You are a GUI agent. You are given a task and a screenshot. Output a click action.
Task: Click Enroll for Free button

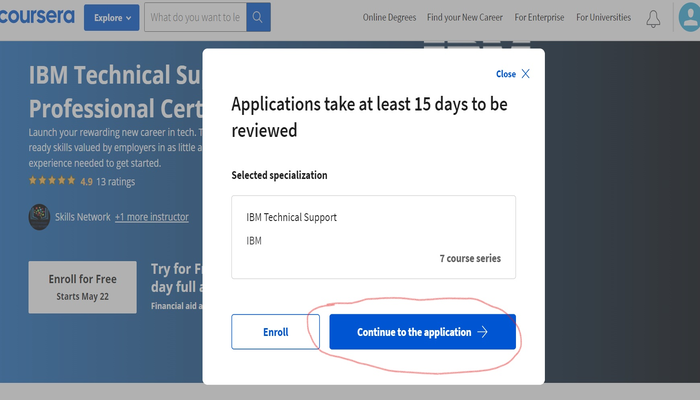(x=83, y=287)
